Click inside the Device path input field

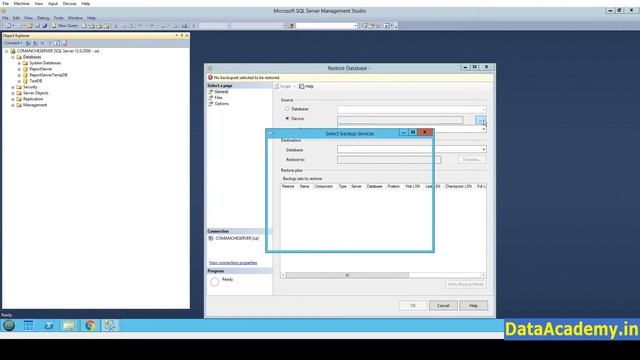pyautogui.click(x=400, y=120)
